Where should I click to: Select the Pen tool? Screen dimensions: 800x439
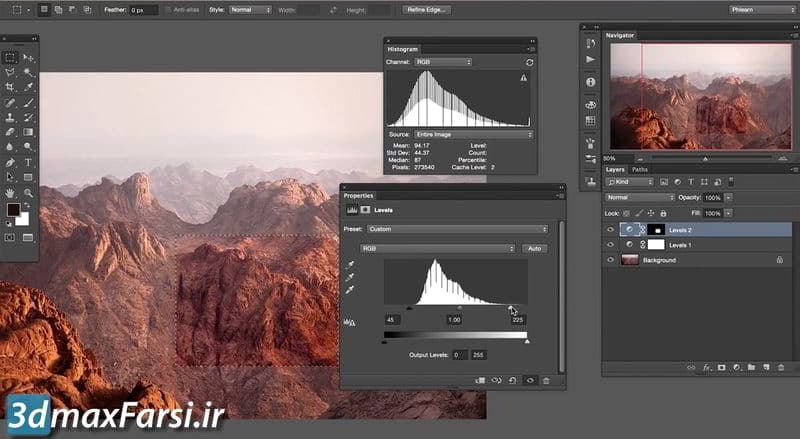click(10, 162)
